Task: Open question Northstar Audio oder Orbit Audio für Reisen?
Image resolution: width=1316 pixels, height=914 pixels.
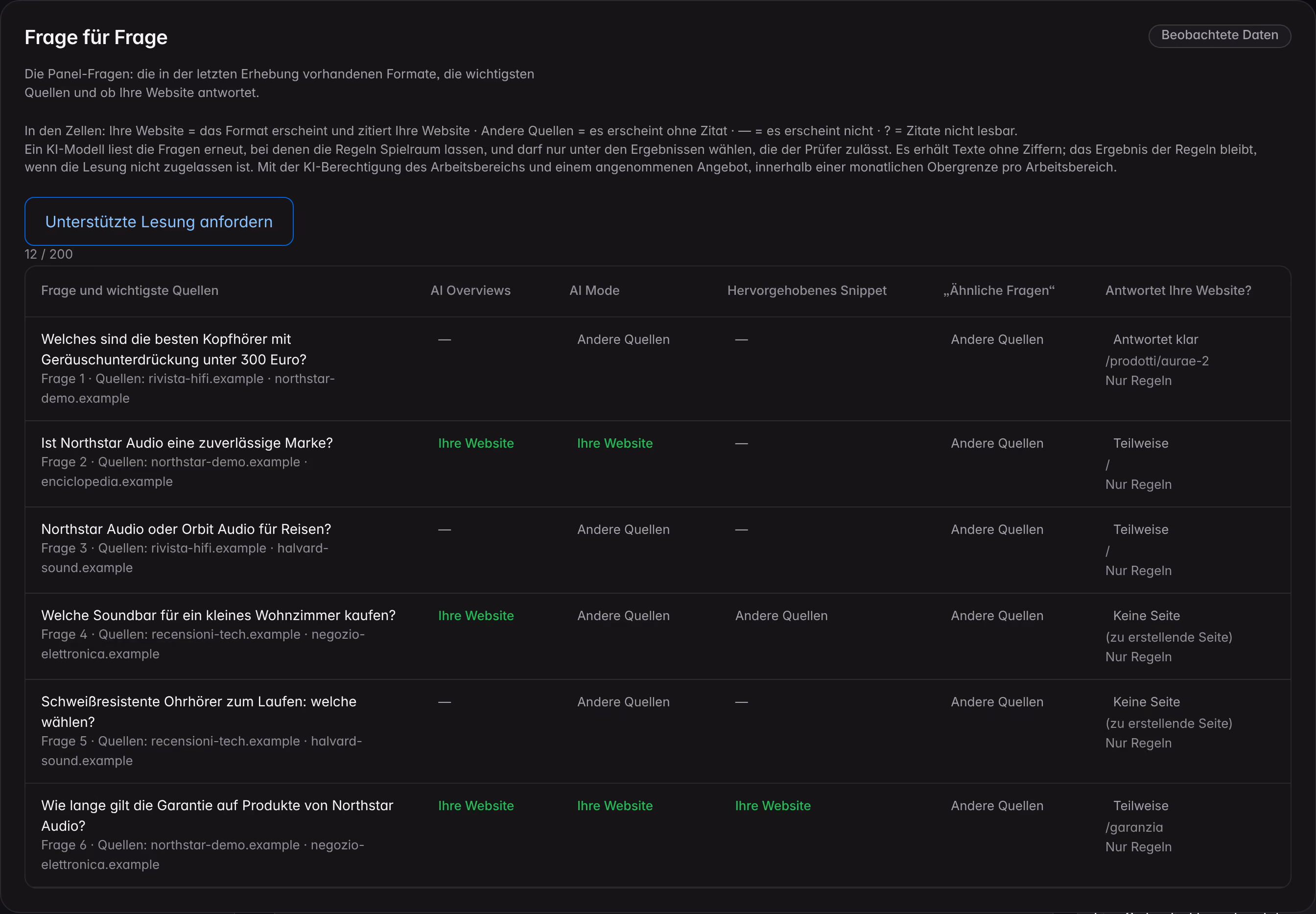Action: [186, 529]
